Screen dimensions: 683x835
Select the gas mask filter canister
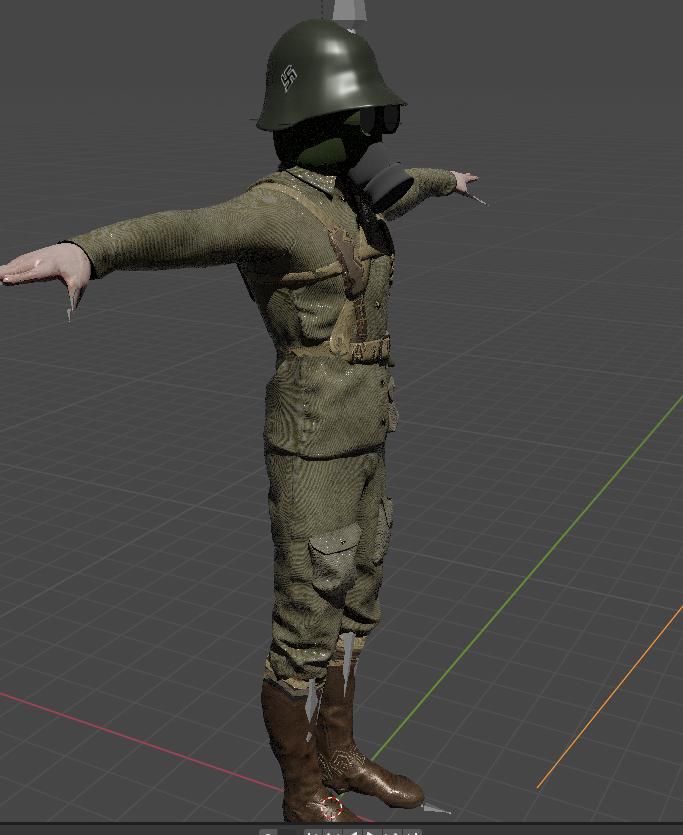point(384,179)
